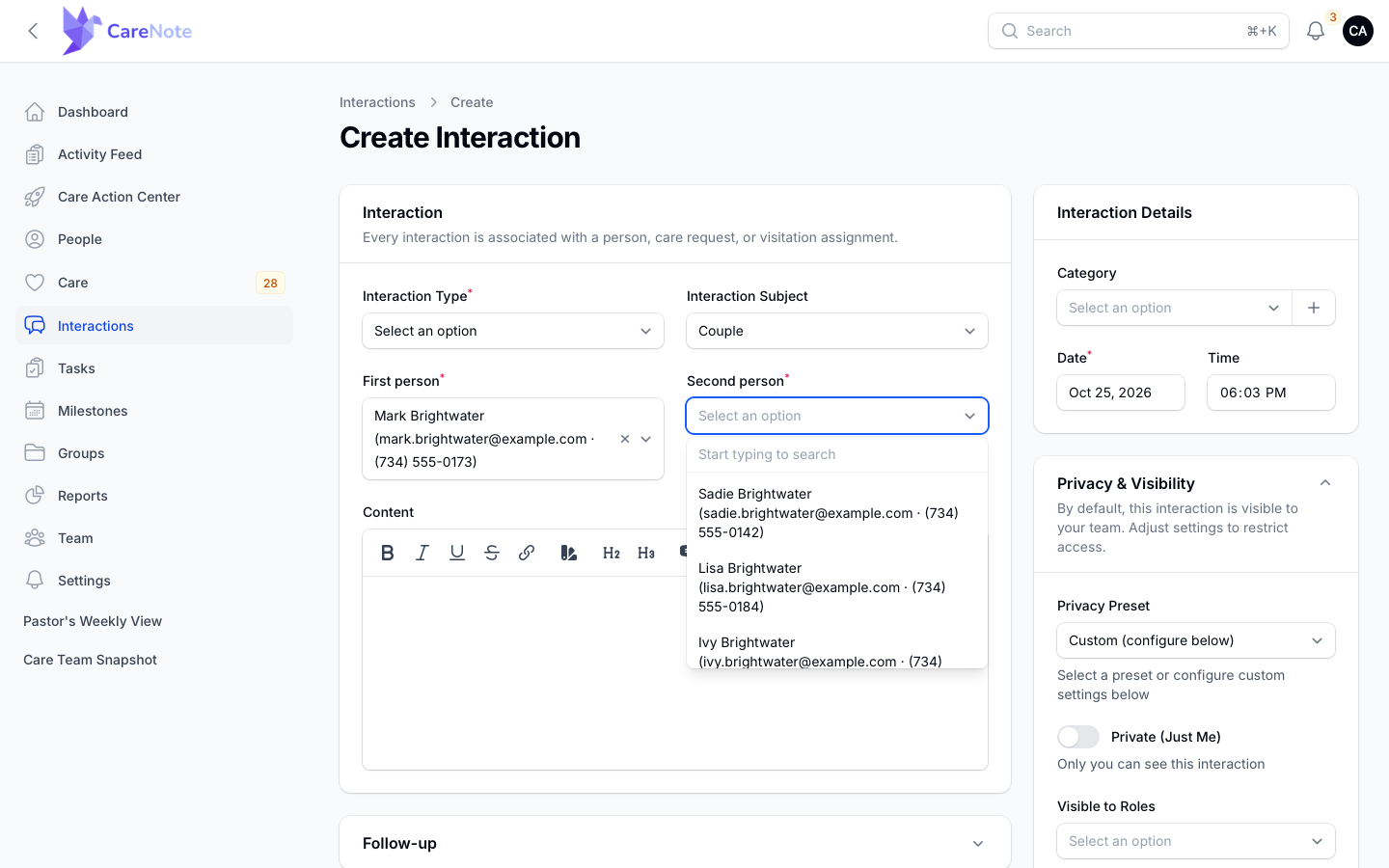Open the Interaction Subject dropdown showing Couple

[837, 331]
